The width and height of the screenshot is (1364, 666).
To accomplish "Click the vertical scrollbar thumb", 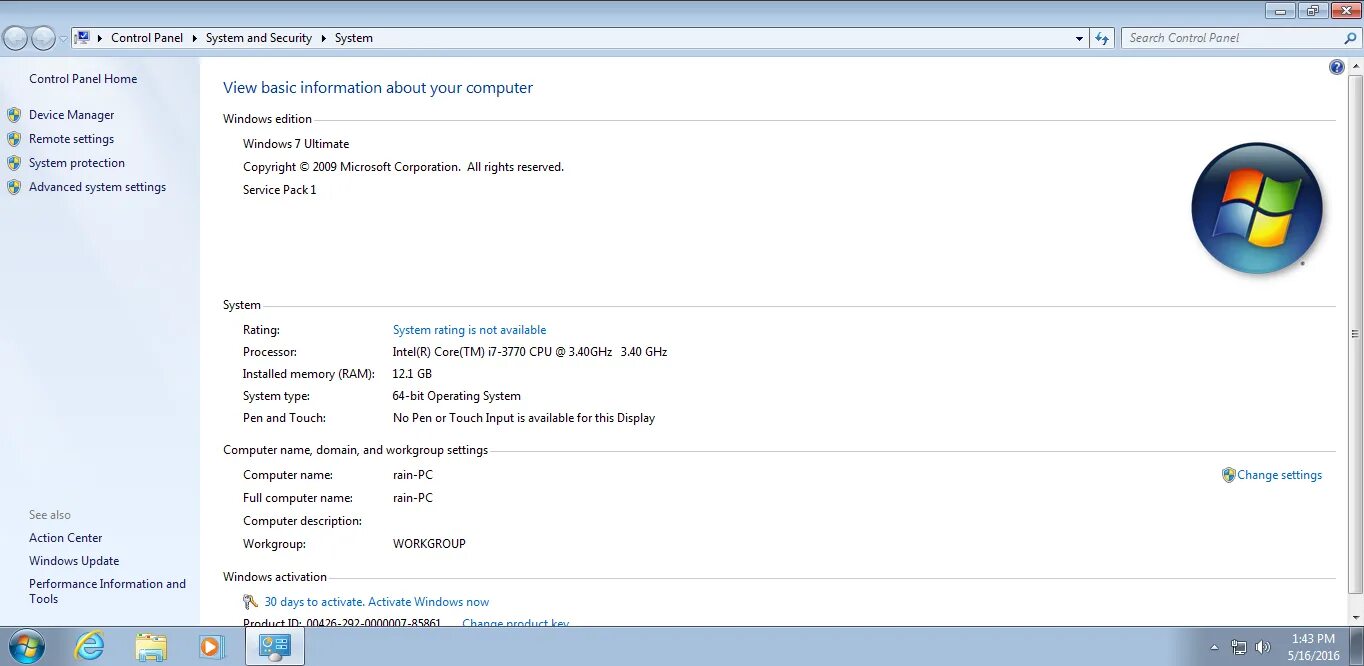I will 1356,332.
